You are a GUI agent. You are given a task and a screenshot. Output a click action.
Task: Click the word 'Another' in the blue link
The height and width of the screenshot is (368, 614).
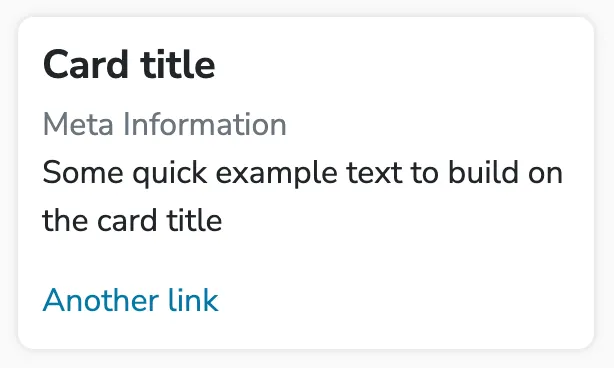(101, 300)
